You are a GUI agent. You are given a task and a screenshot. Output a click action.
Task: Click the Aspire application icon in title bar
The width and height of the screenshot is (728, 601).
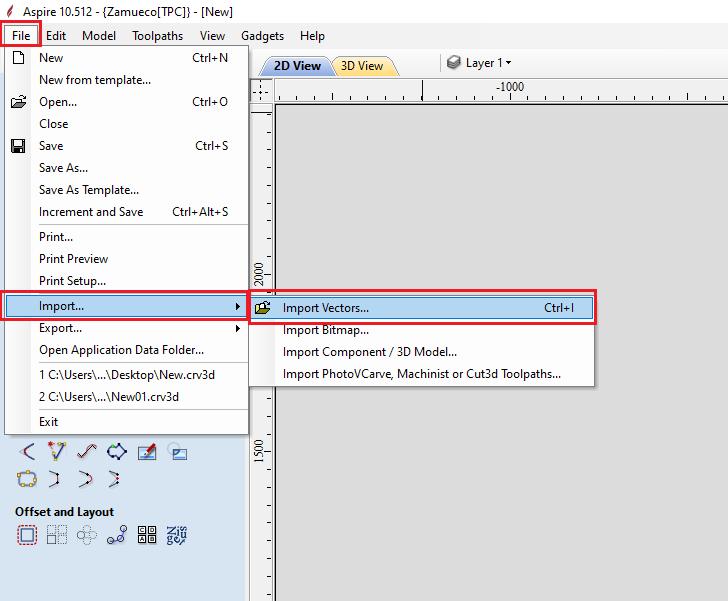[x=10, y=11]
